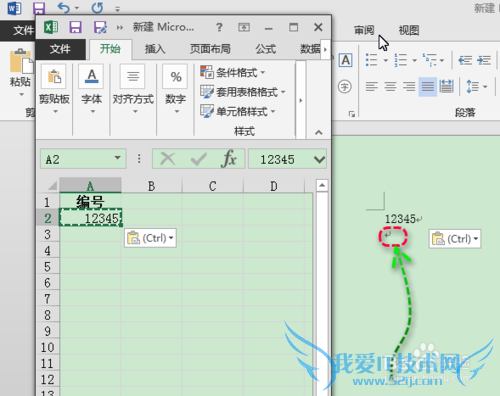Select column B header
This screenshot has width=500, height=396.
point(151,186)
